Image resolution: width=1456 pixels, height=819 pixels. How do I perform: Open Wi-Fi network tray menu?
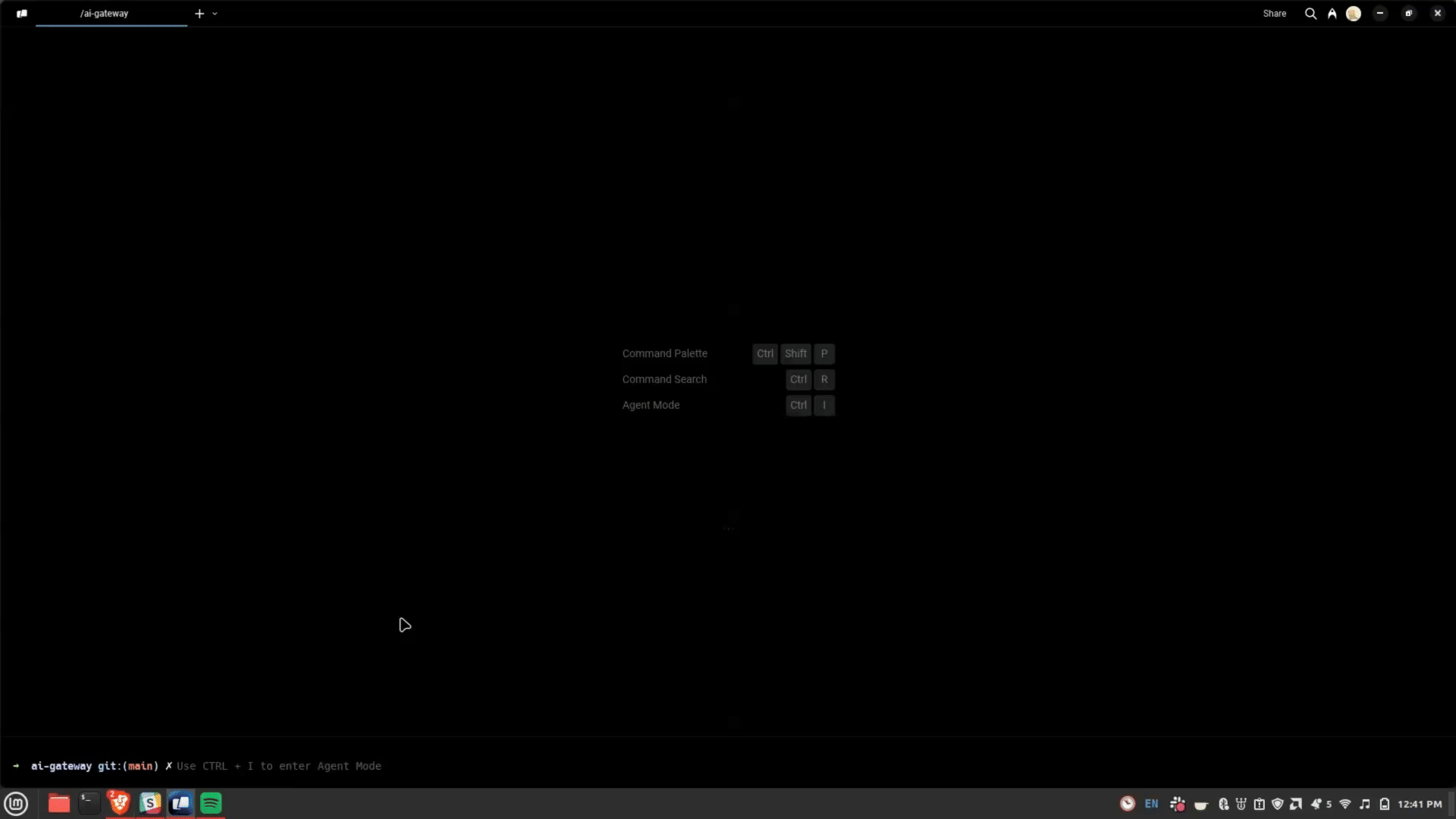coord(1345,804)
